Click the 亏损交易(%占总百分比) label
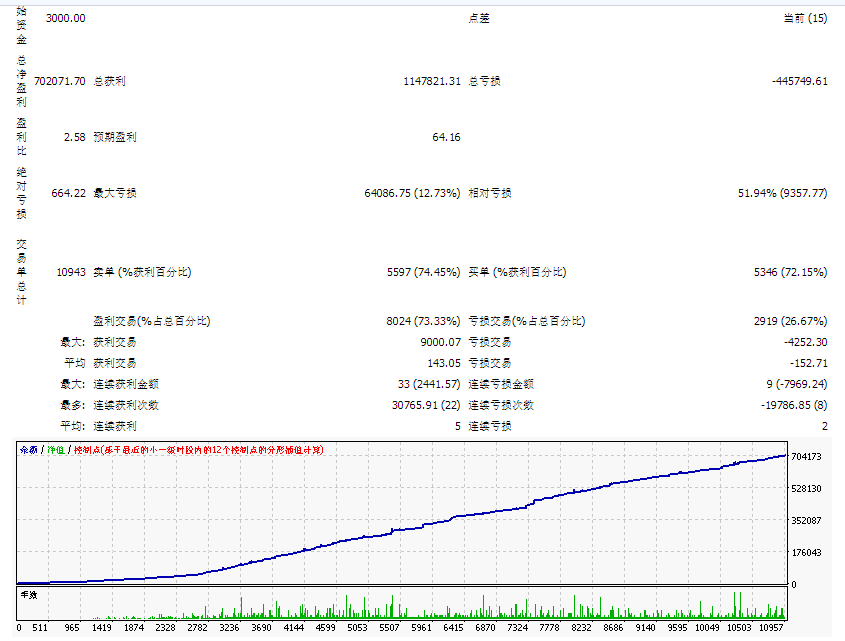 (527, 322)
